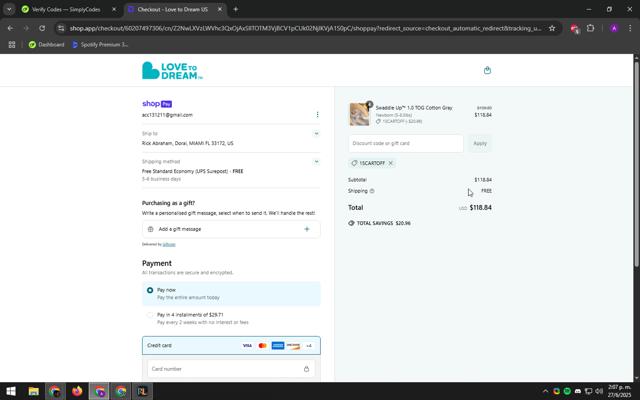The image size is (640, 400).
Task: Open the Dashboard bookmark
Action: (47, 44)
